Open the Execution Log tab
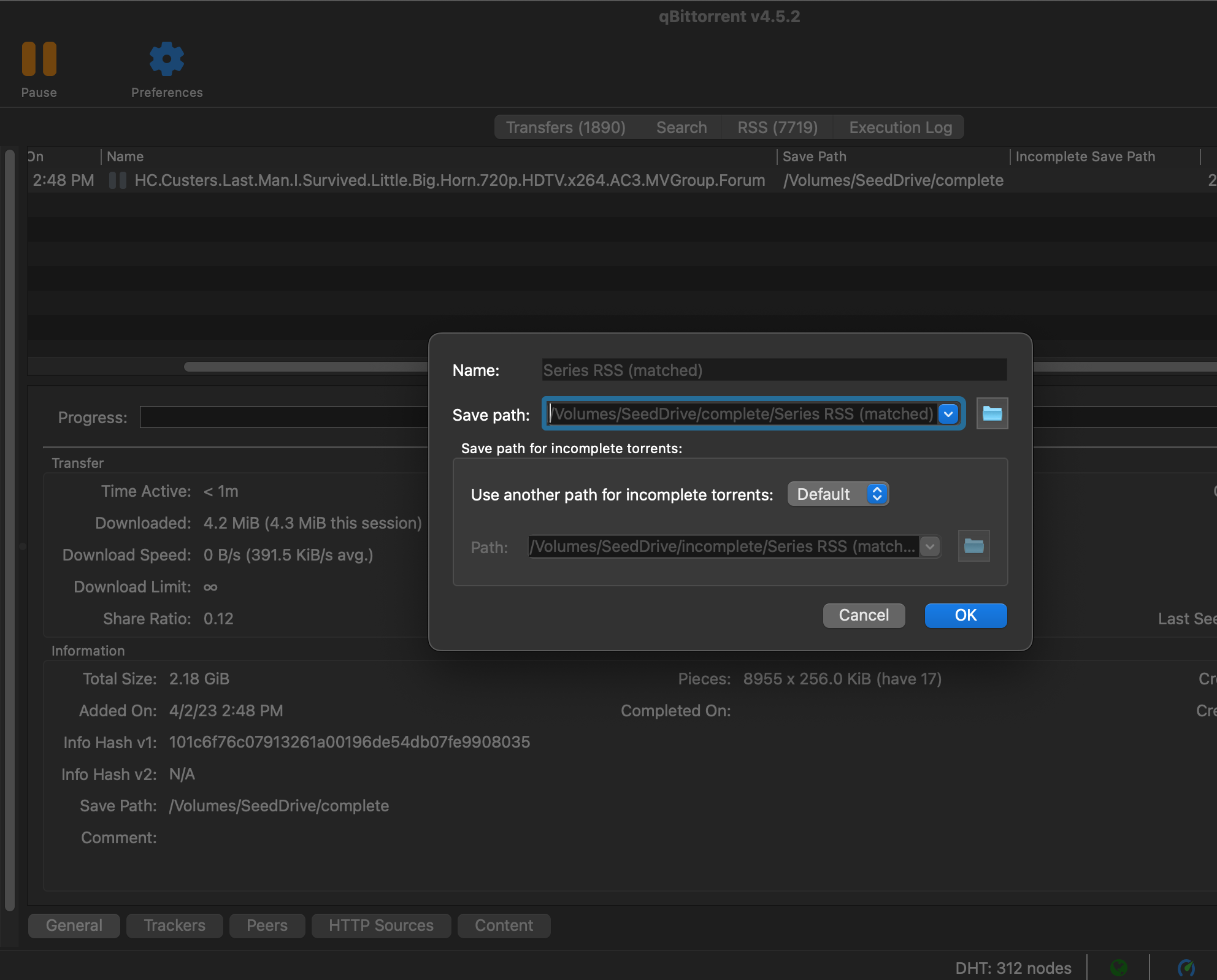The width and height of the screenshot is (1217, 980). [900, 127]
